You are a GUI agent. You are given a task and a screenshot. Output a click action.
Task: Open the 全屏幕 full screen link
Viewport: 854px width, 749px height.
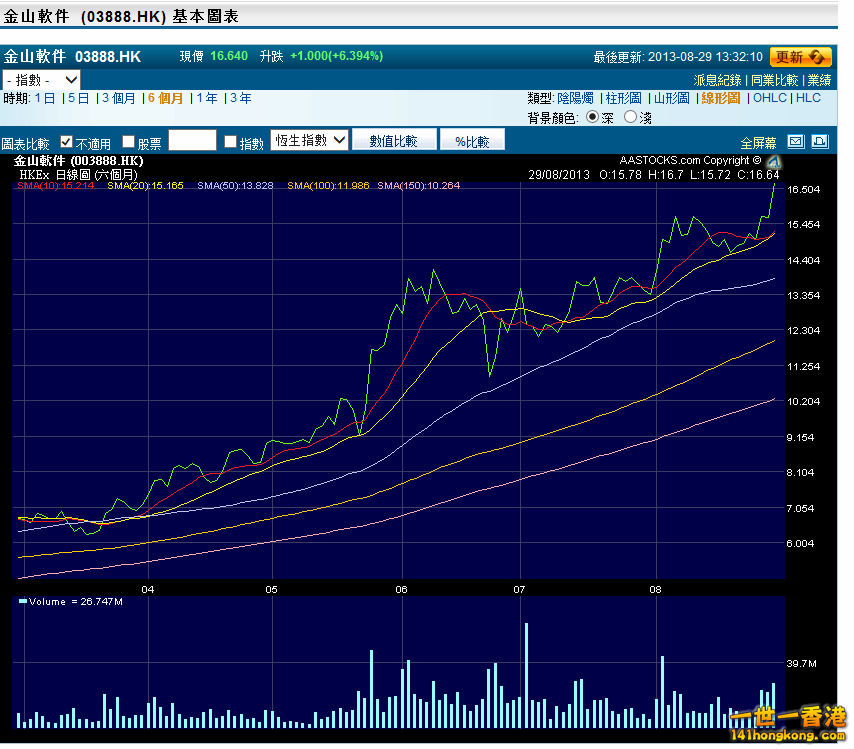(758, 143)
